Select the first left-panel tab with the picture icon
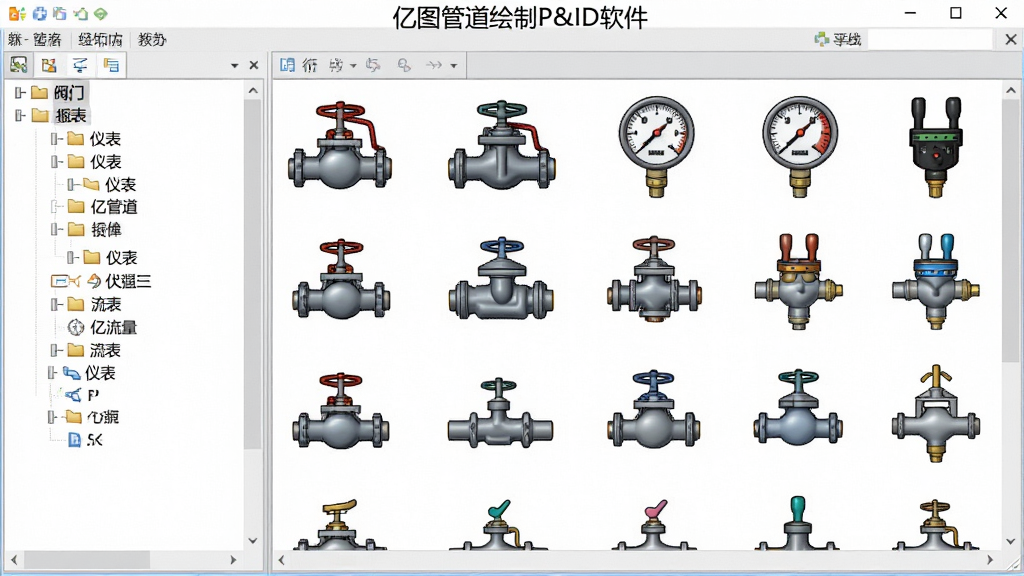The height and width of the screenshot is (576, 1024). coord(19,65)
